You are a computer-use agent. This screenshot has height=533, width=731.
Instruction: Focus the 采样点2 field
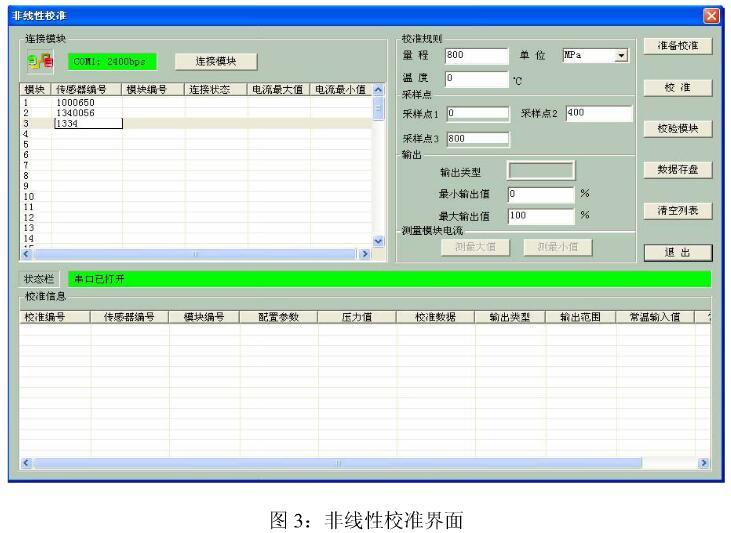(x=598, y=113)
